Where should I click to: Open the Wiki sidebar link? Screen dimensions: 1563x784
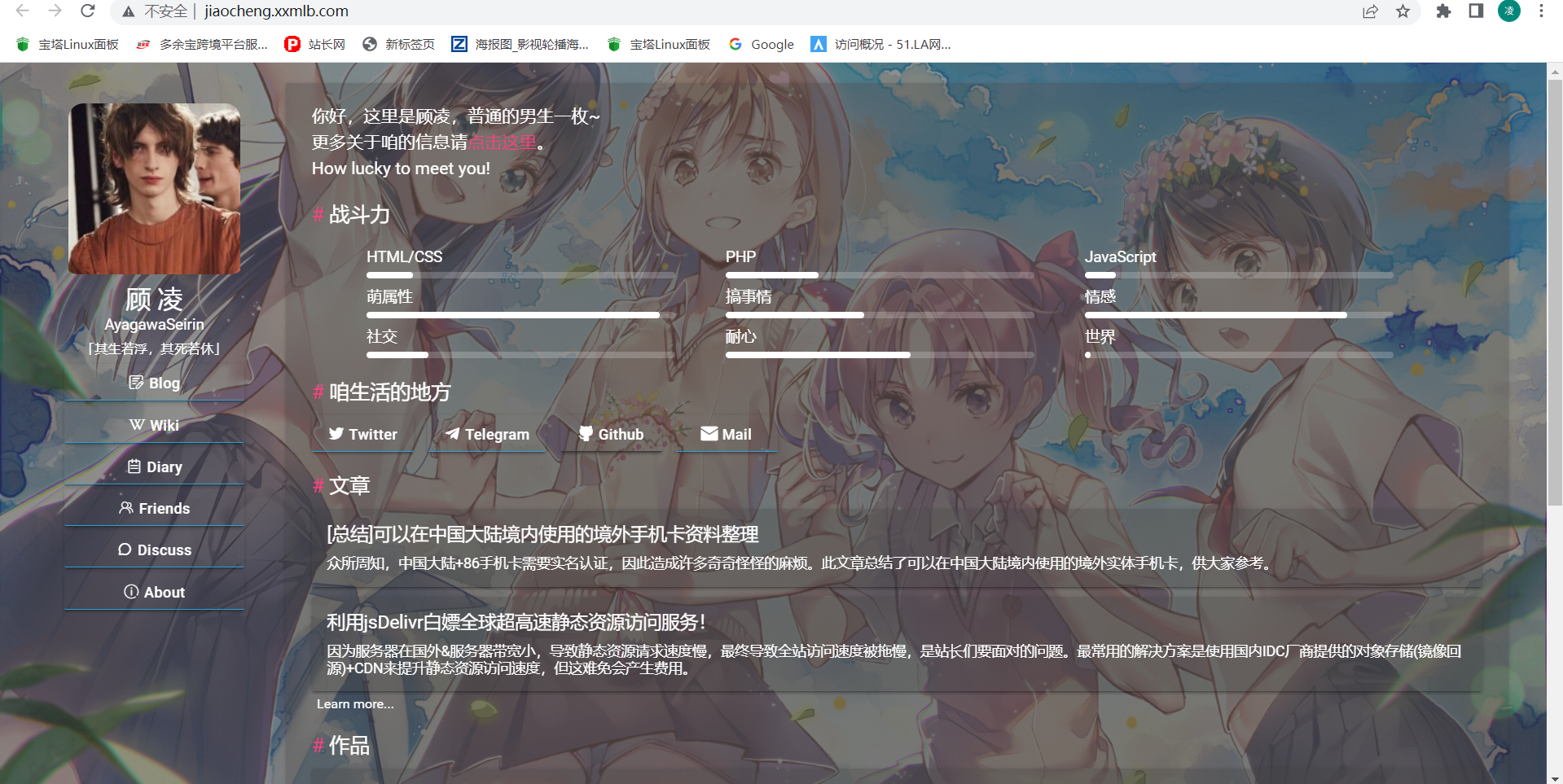coord(154,425)
